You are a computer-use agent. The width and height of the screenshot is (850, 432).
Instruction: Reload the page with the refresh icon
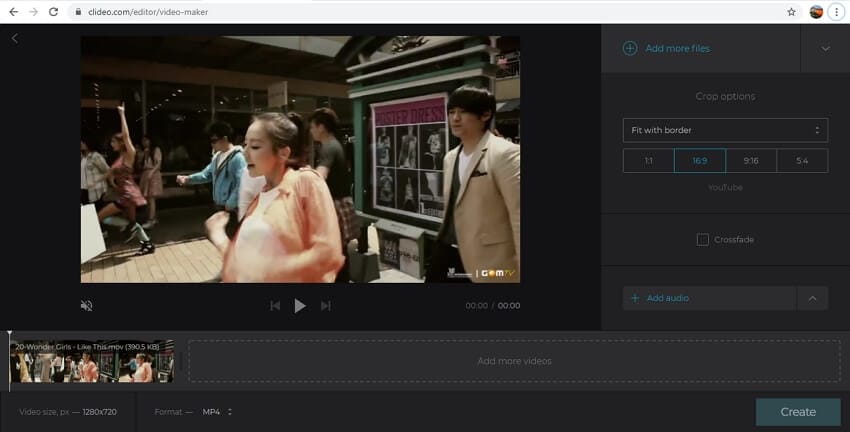(x=53, y=11)
